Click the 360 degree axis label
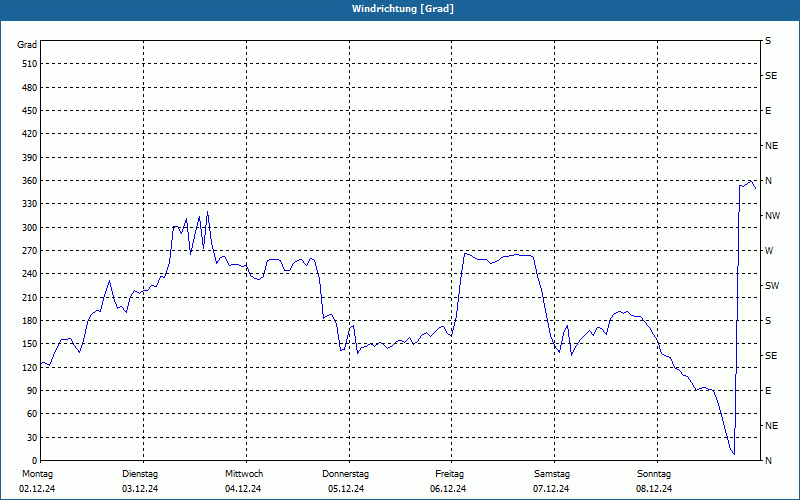Screen dimensions: 800x500 (x=30, y=181)
